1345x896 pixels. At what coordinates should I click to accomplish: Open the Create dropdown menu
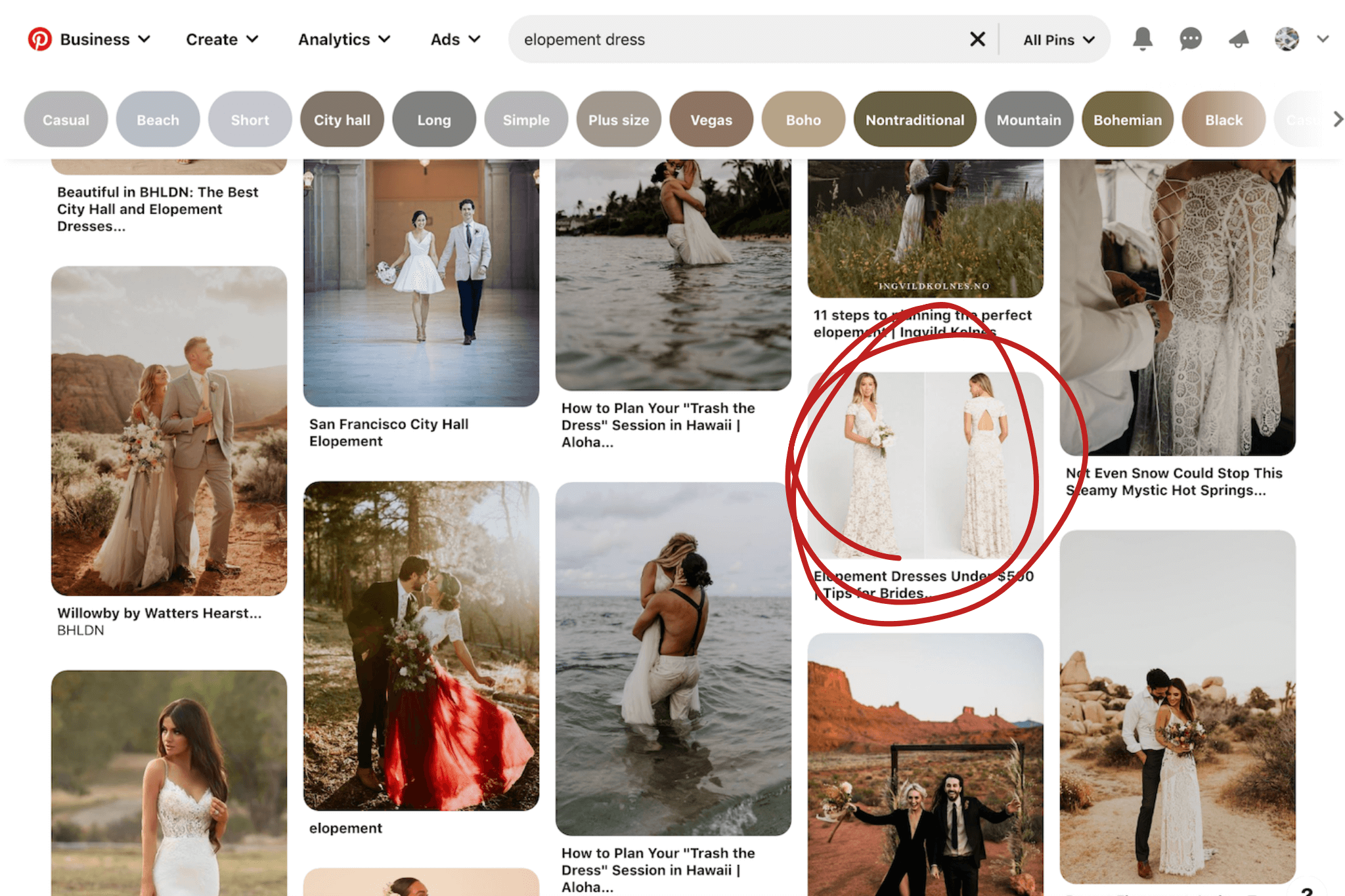222,39
